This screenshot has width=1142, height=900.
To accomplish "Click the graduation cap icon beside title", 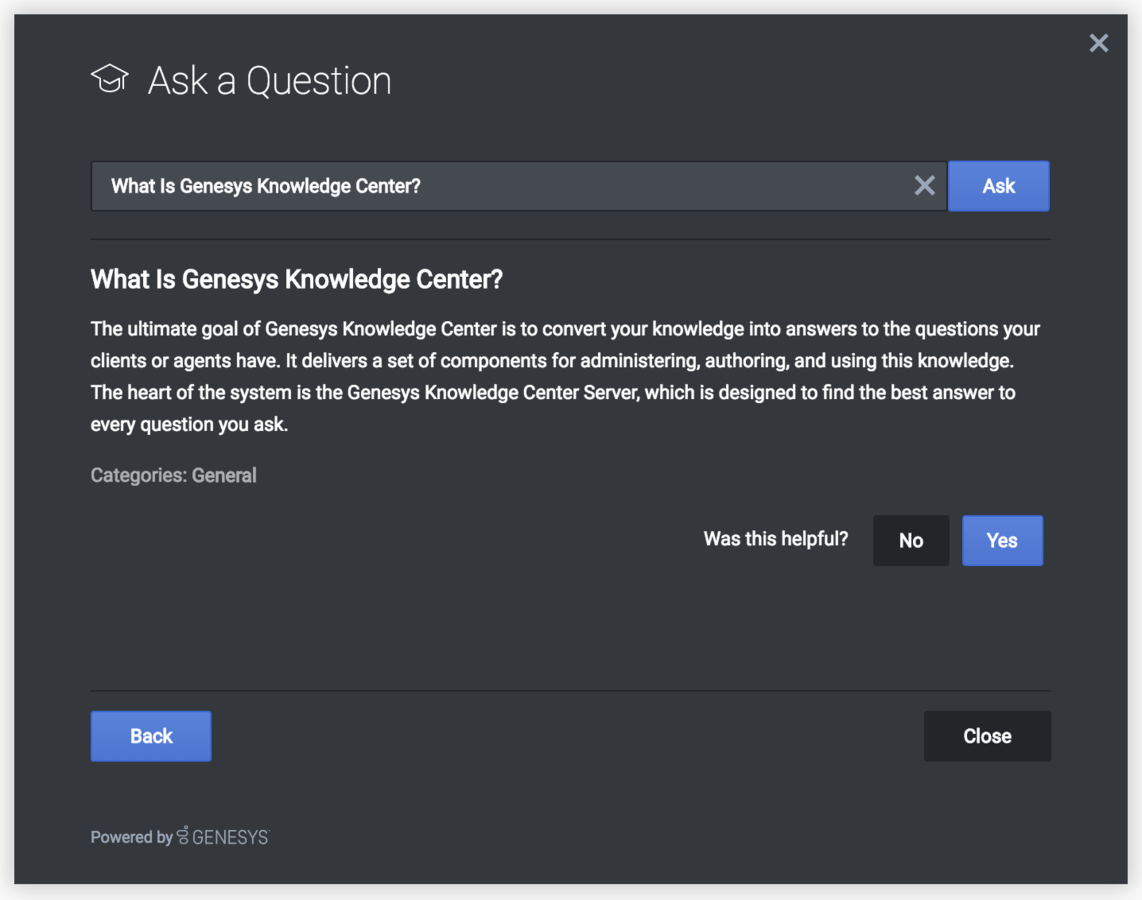I will click(110, 79).
